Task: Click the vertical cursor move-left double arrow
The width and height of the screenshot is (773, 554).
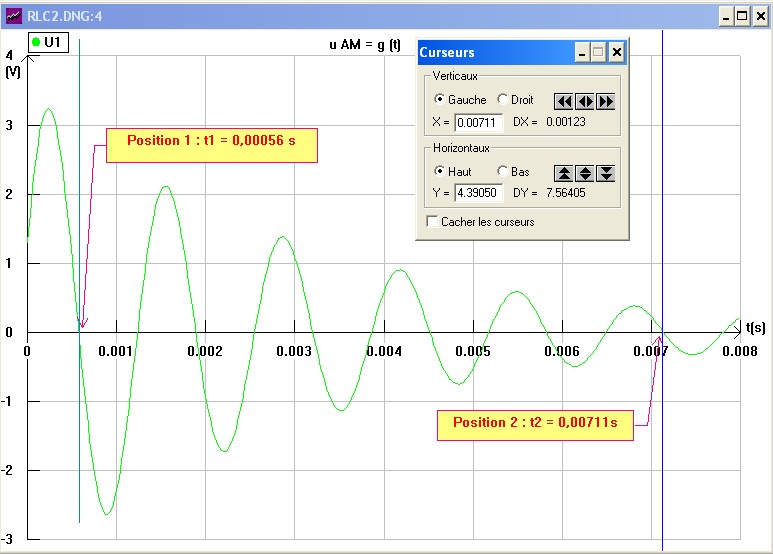Action: pyautogui.click(x=564, y=101)
